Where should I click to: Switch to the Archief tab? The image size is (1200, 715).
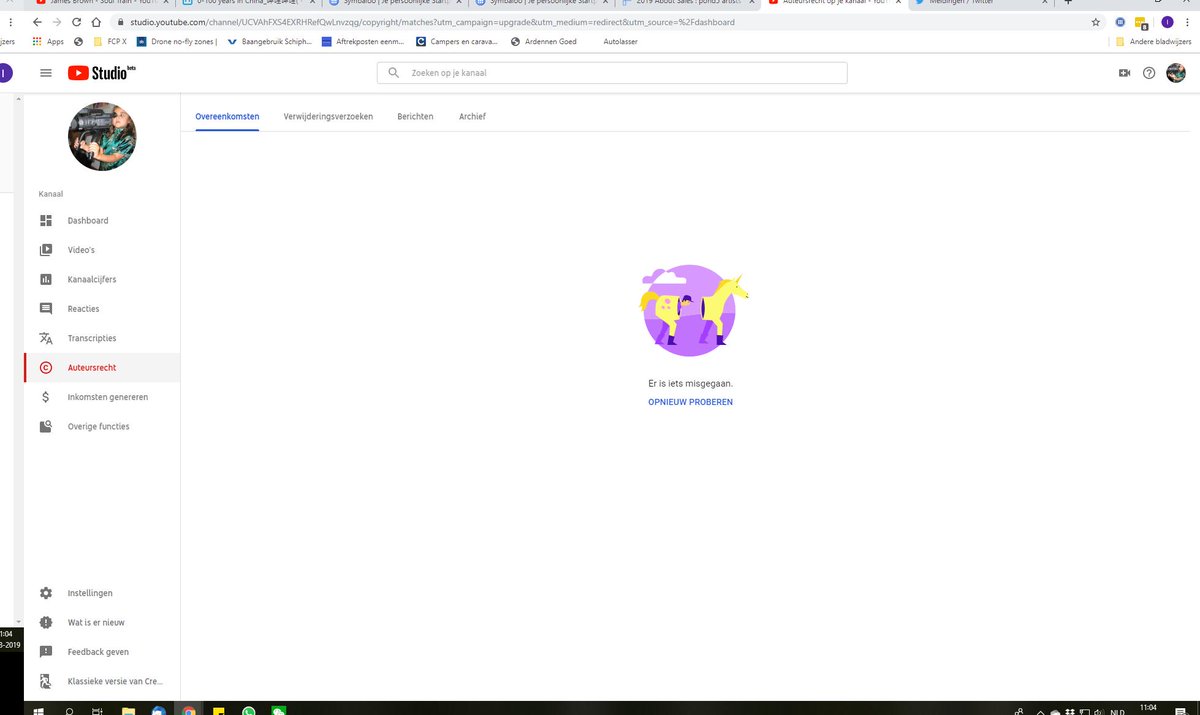[472, 117]
